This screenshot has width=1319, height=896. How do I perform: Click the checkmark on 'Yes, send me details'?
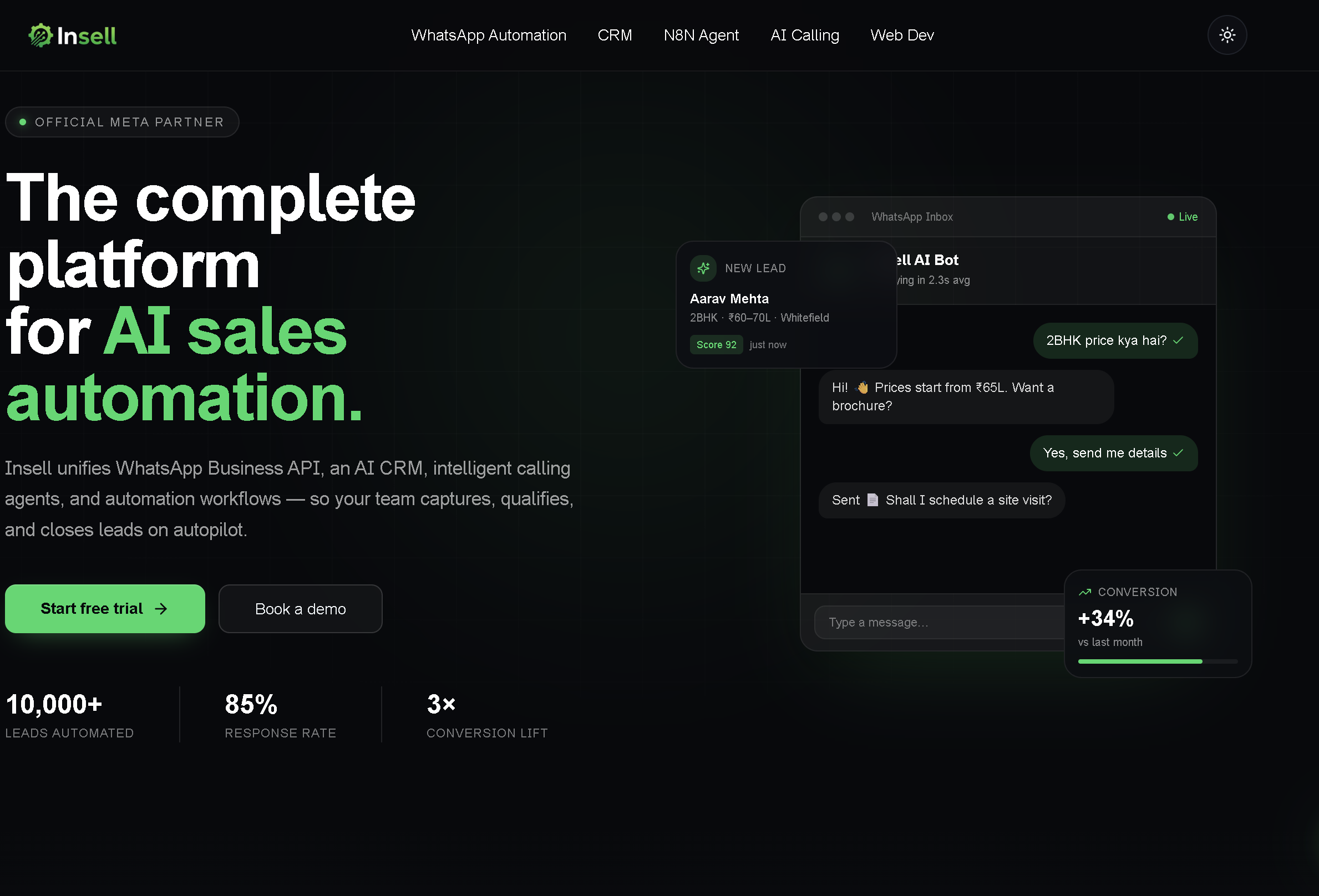point(1178,453)
